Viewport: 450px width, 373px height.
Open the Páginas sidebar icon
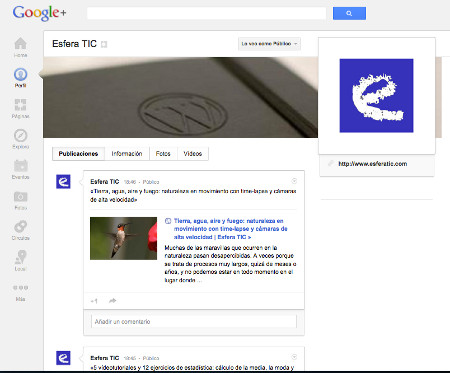coord(20,105)
